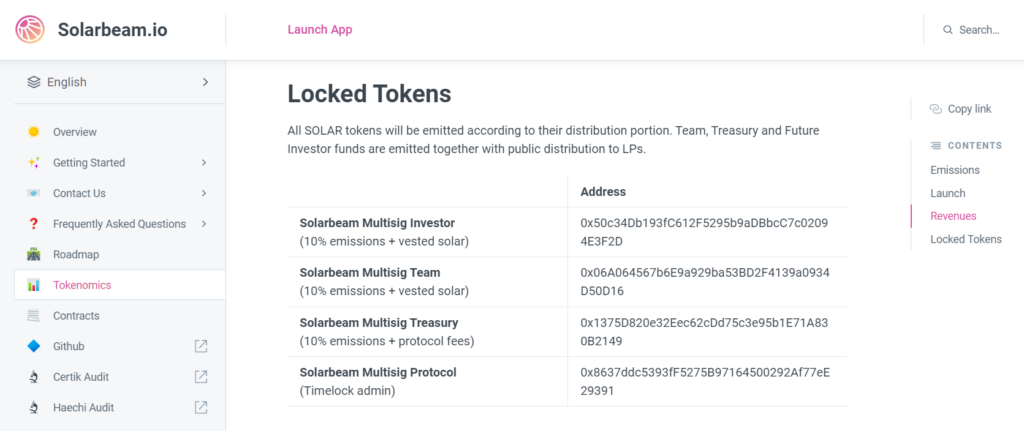This screenshot has width=1024, height=431.
Task: Click the red question mark FAQ icon
Action: click(34, 224)
